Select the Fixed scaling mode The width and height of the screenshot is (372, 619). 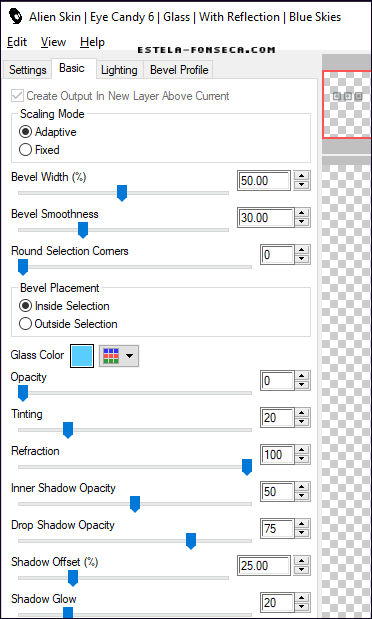pos(39,150)
